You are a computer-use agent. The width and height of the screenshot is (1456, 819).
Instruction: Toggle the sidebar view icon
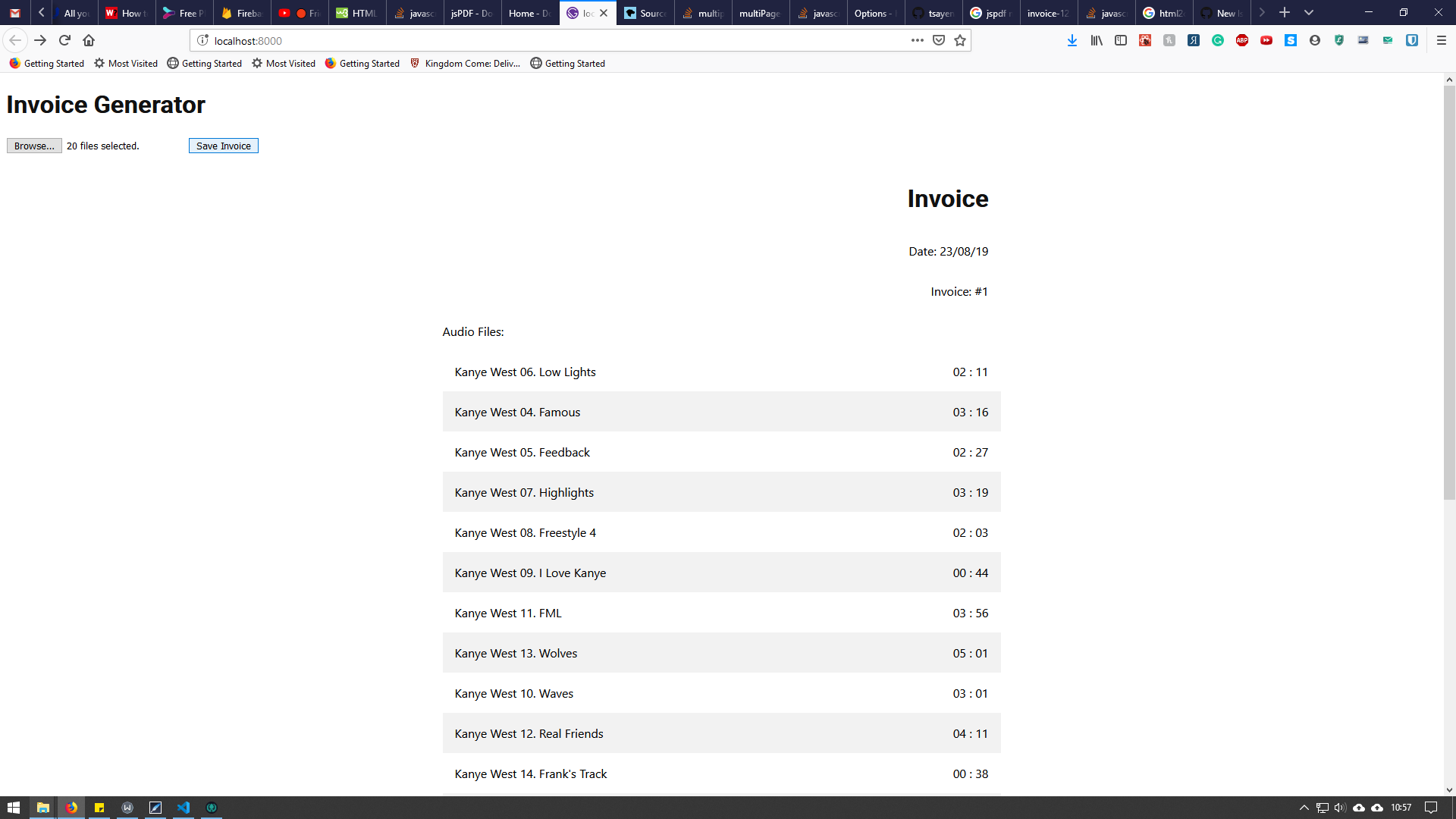1121,41
